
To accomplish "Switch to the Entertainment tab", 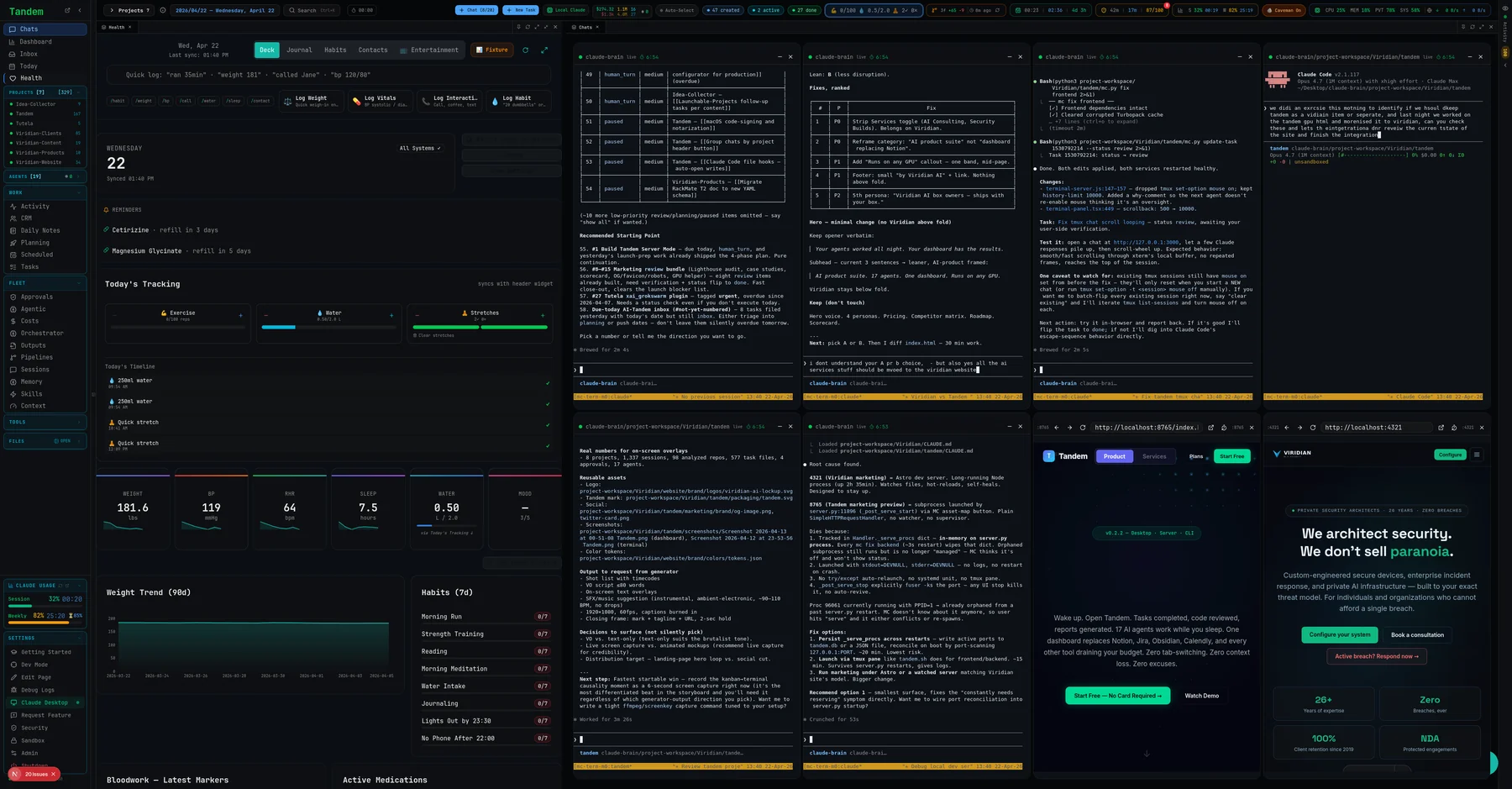I will 429,50.
